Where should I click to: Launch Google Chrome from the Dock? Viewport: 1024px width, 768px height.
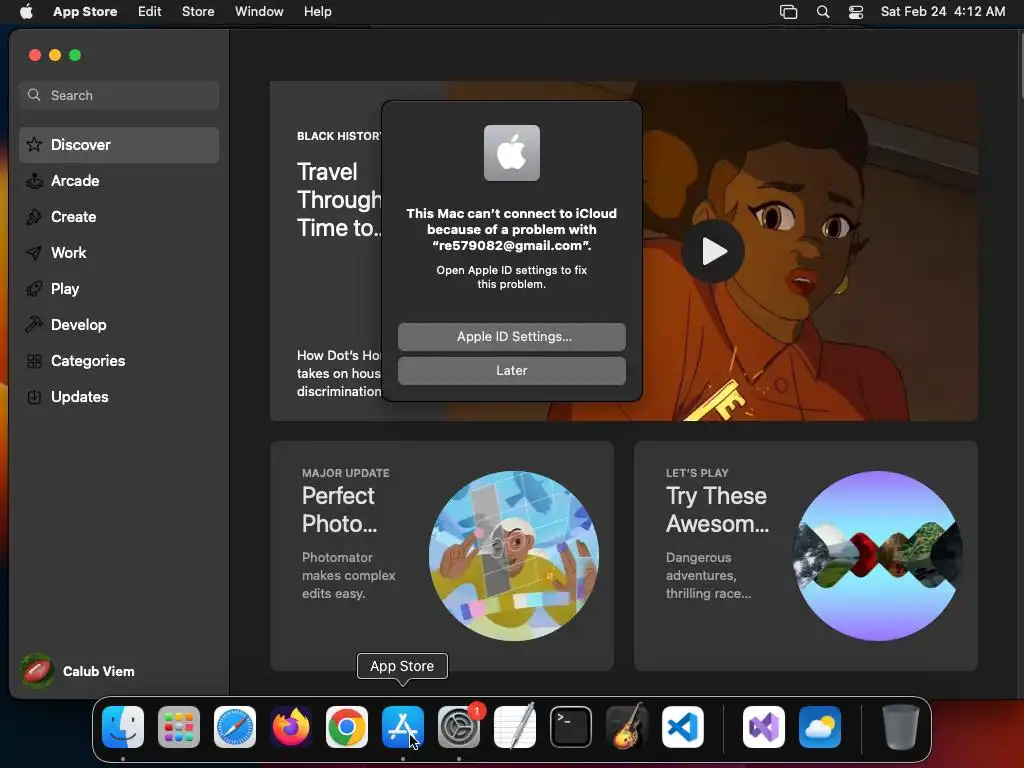(x=347, y=727)
